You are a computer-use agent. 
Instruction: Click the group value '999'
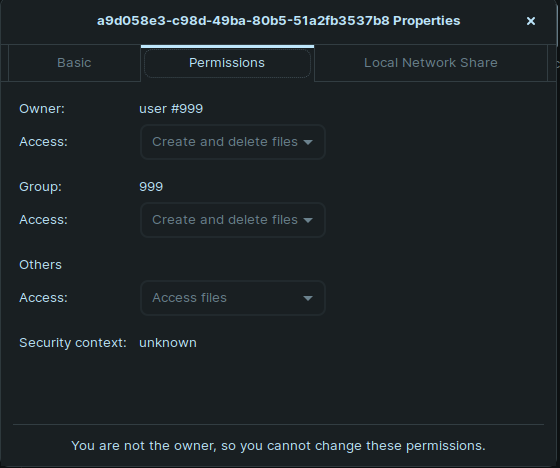pos(151,186)
